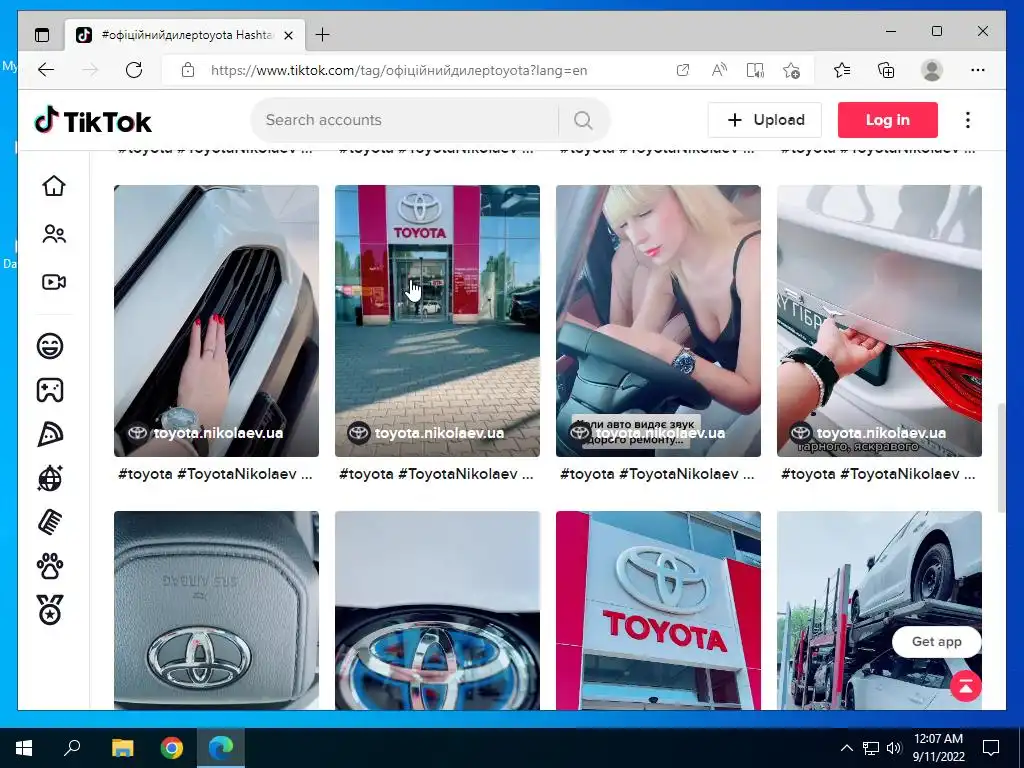Open video of blue Toyota hybrid emblem
Image resolution: width=1024 pixels, height=768 pixels.
(437, 610)
